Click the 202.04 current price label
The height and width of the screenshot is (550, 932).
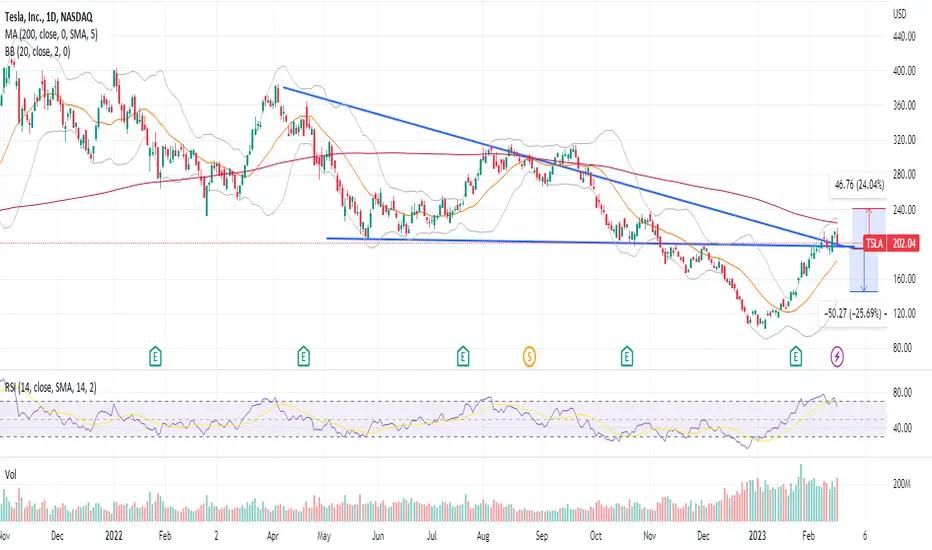pos(903,243)
